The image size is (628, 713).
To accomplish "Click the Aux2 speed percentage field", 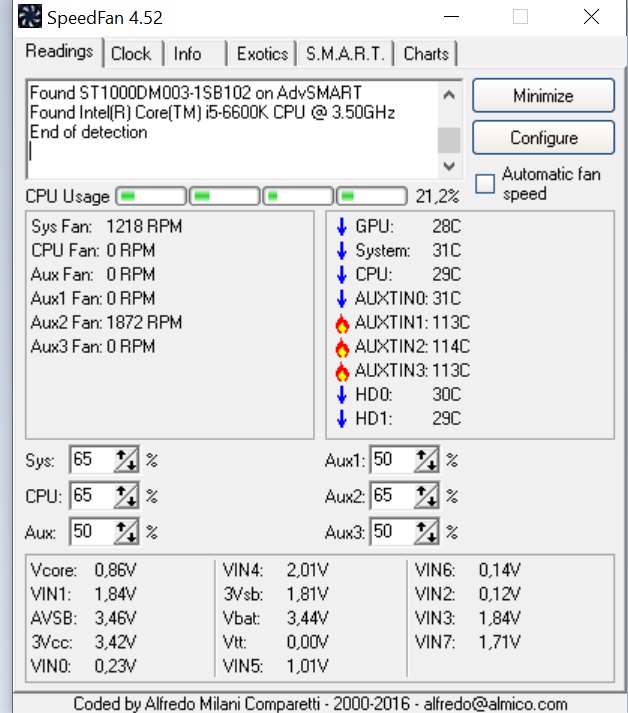I will 392,496.
